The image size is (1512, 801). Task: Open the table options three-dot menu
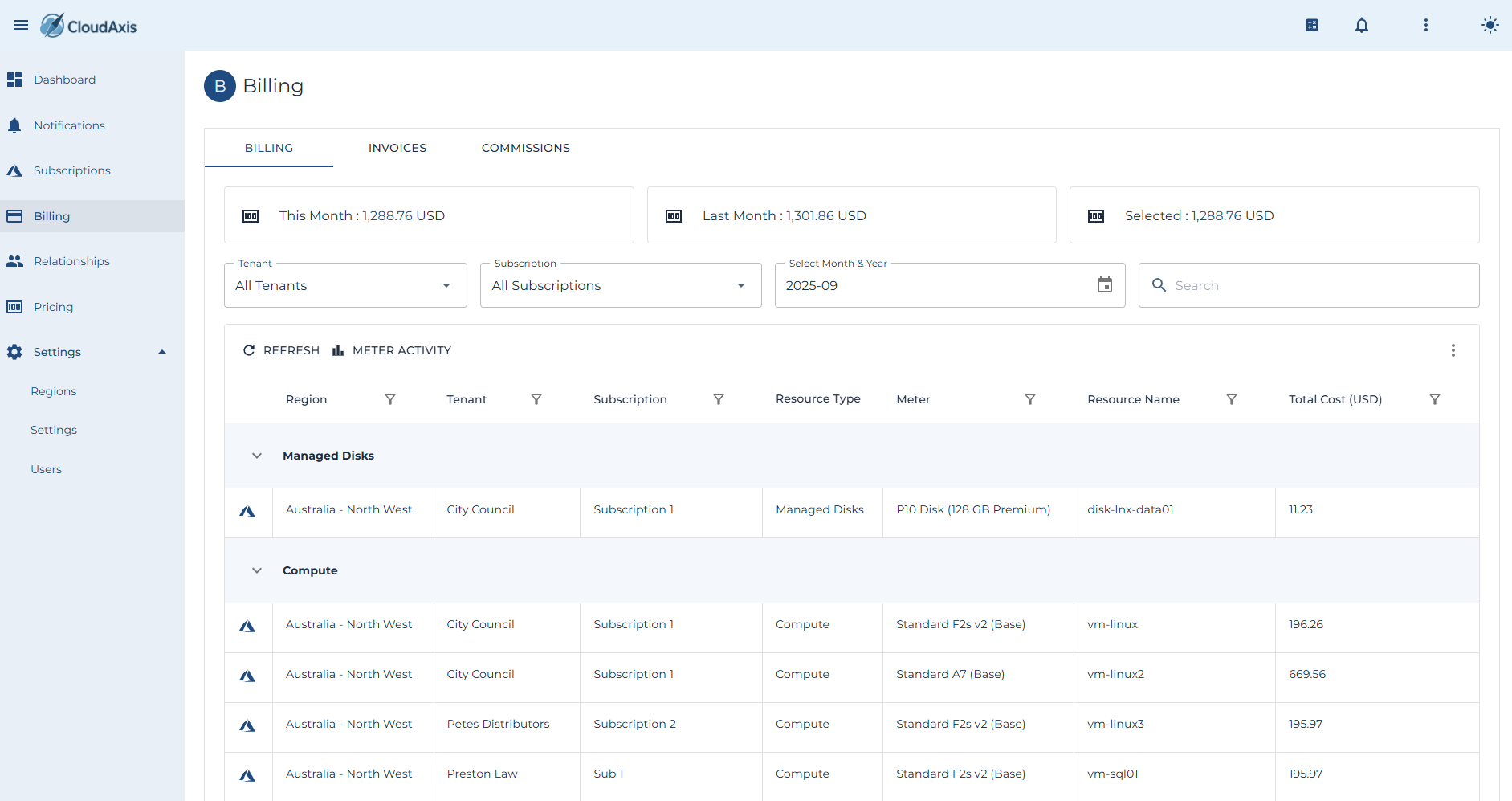point(1453,350)
